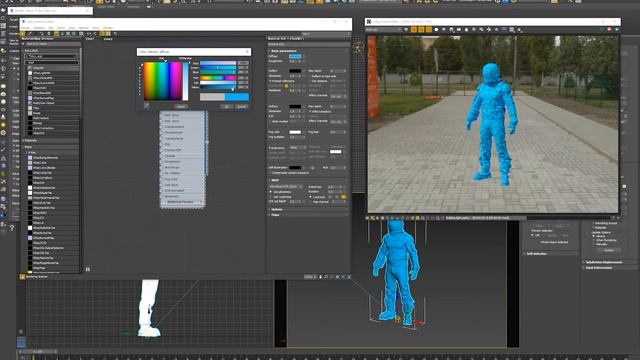640x360 pixels.
Task: Select the Use glossiness radio button
Action: point(271,191)
